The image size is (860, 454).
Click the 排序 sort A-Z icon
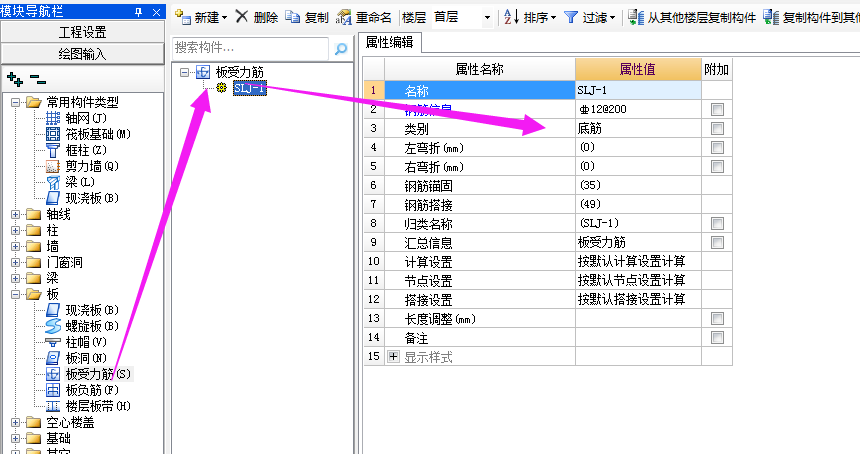tap(511, 17)
